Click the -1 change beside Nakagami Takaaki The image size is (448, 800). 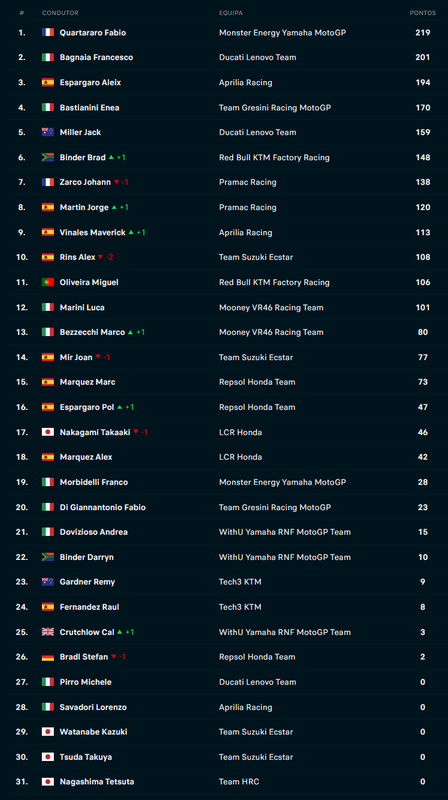tap(144, 432)
